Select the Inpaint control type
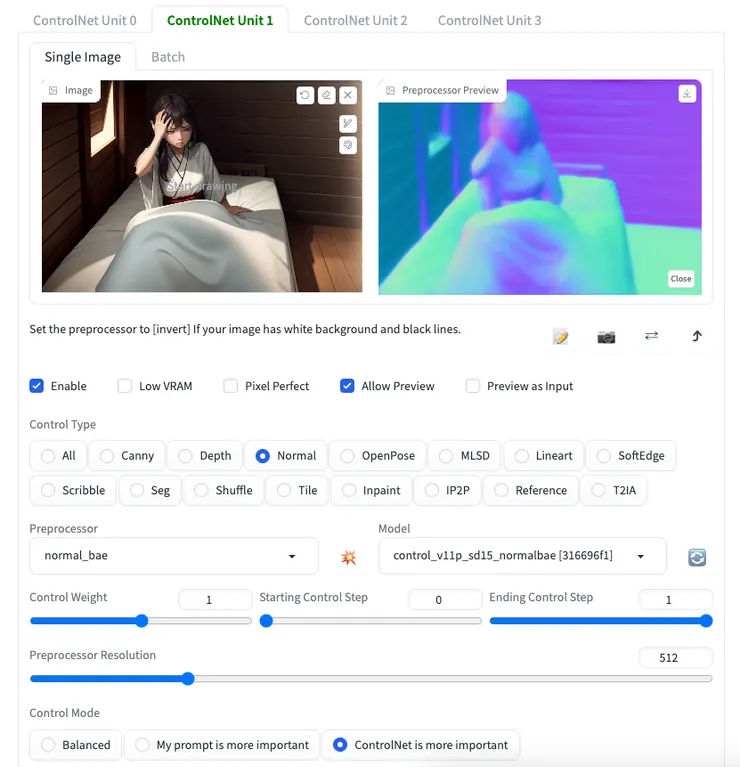 pos(371,490)
